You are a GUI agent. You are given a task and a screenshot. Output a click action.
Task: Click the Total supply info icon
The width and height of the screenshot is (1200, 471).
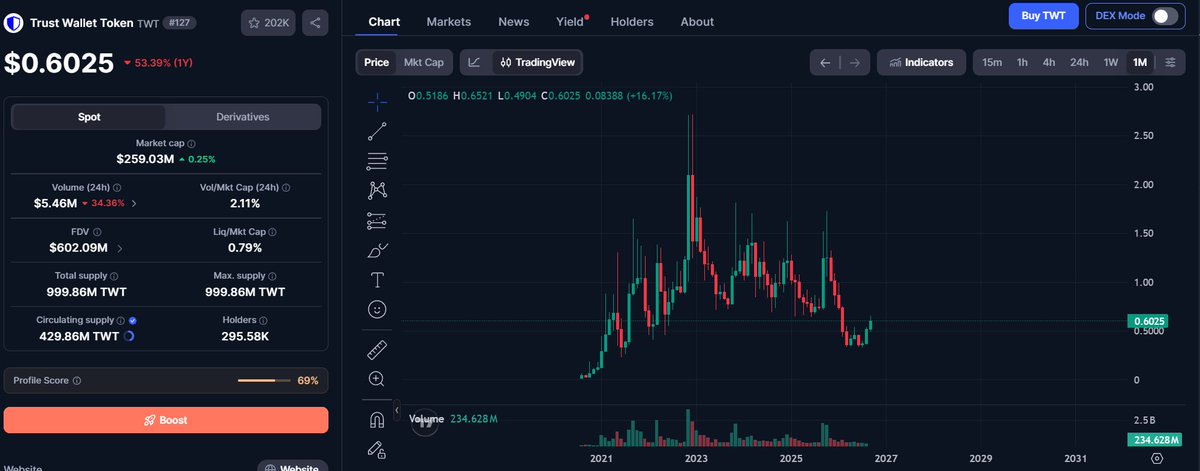click(x=113, y=276)
